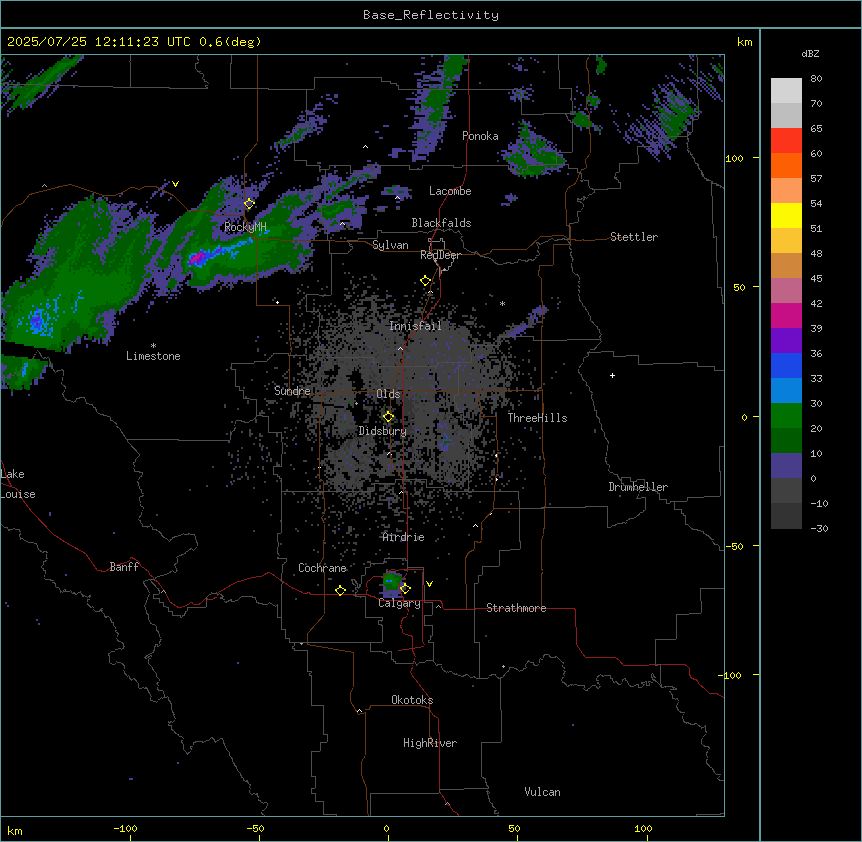The width and height of the screenshot is (862, 842).
Task: Click the Strathmore label
Action: click(516, 608)
